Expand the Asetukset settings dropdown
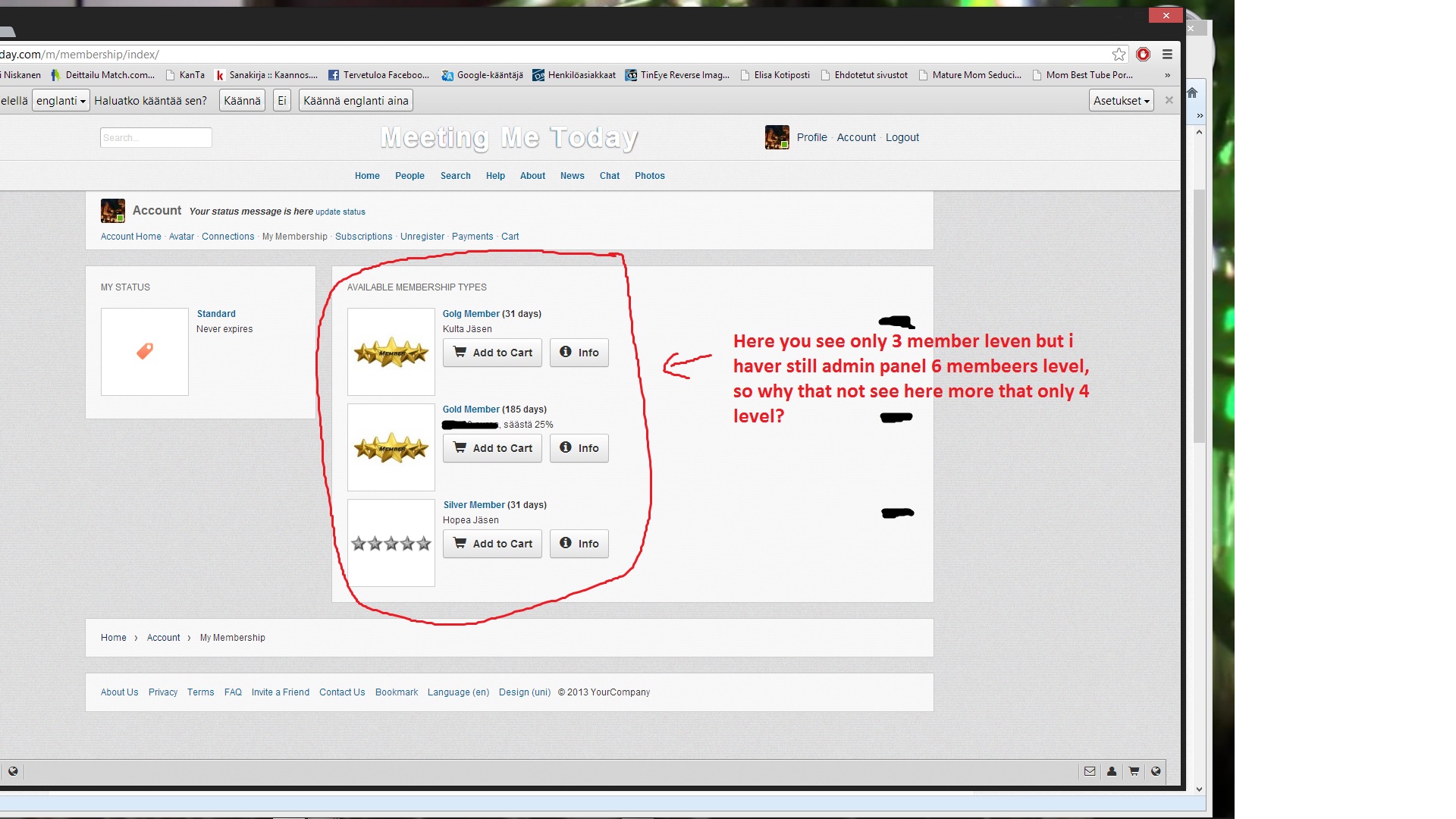1456x819 pixels. point(1121,101)
